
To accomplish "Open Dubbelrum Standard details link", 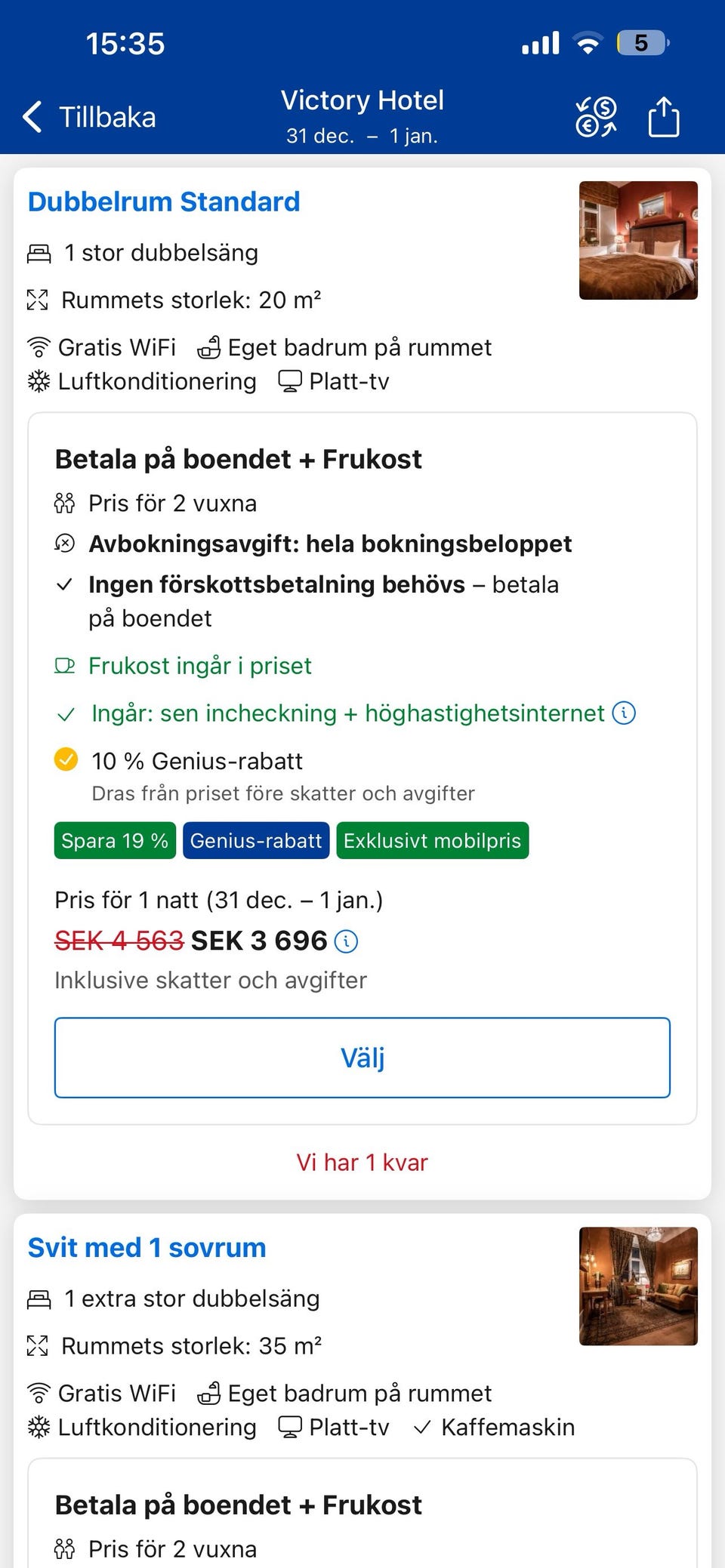I will pos(163,202).
